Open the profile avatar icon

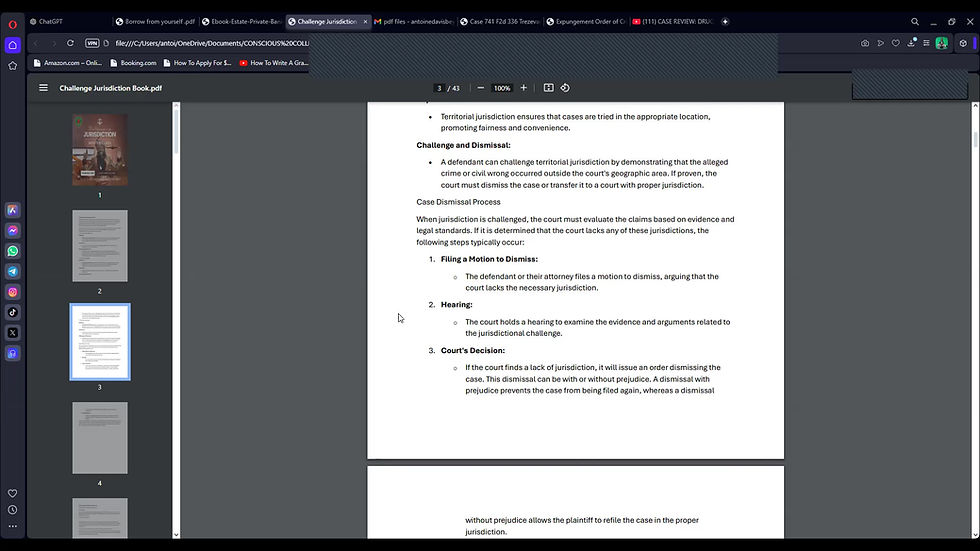pos(942,43)
